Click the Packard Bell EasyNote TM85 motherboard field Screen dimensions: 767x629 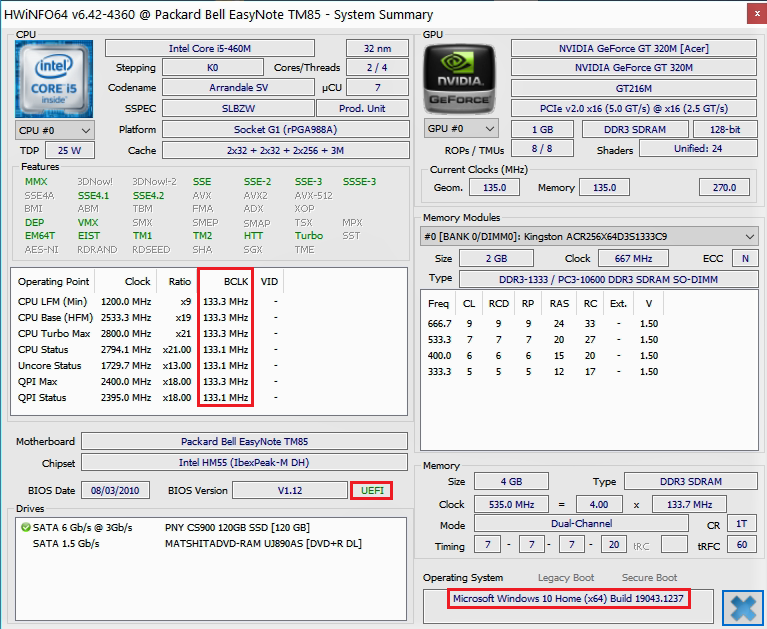point(244,441)
